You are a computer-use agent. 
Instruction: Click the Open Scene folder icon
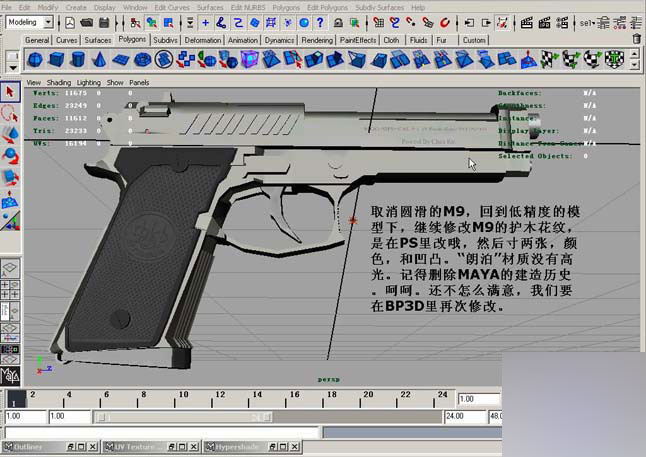(87, 23)
